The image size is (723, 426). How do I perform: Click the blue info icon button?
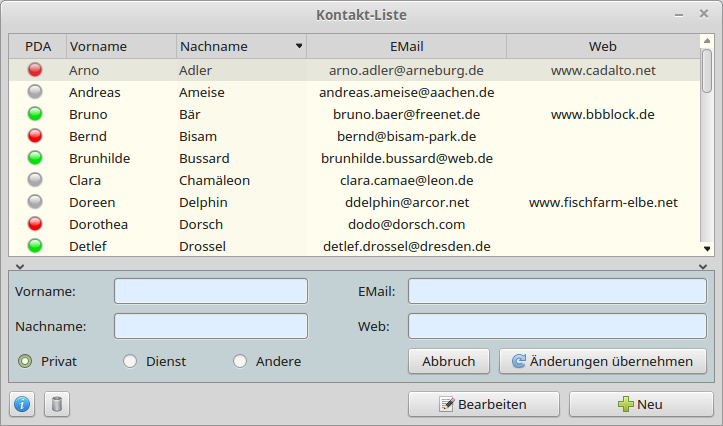(x=22, y=404)
